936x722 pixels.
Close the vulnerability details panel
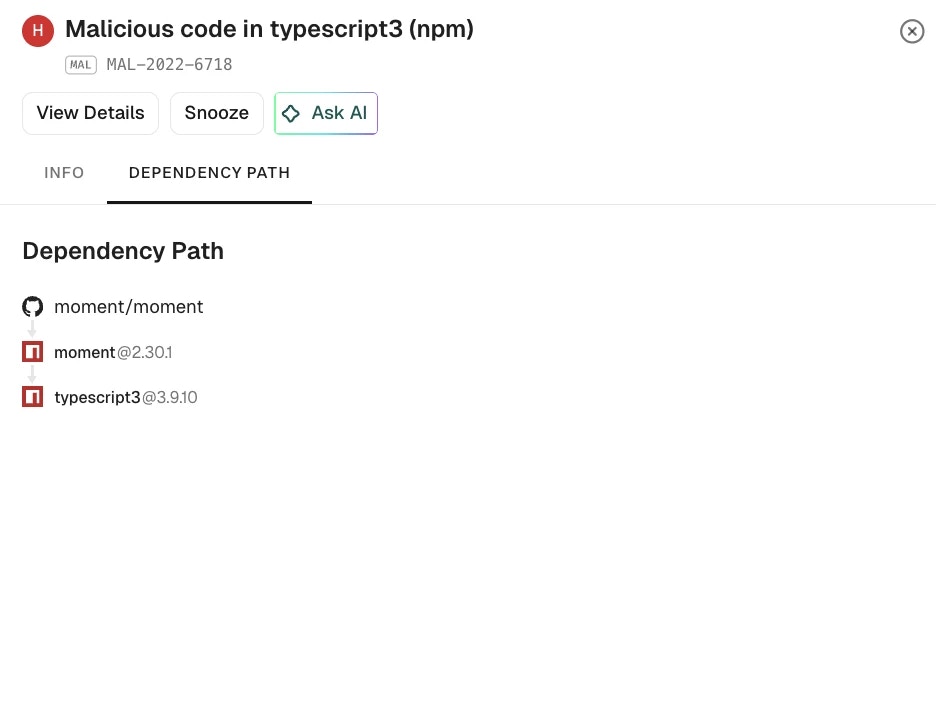pyautogui.click(x=912, y=31)
